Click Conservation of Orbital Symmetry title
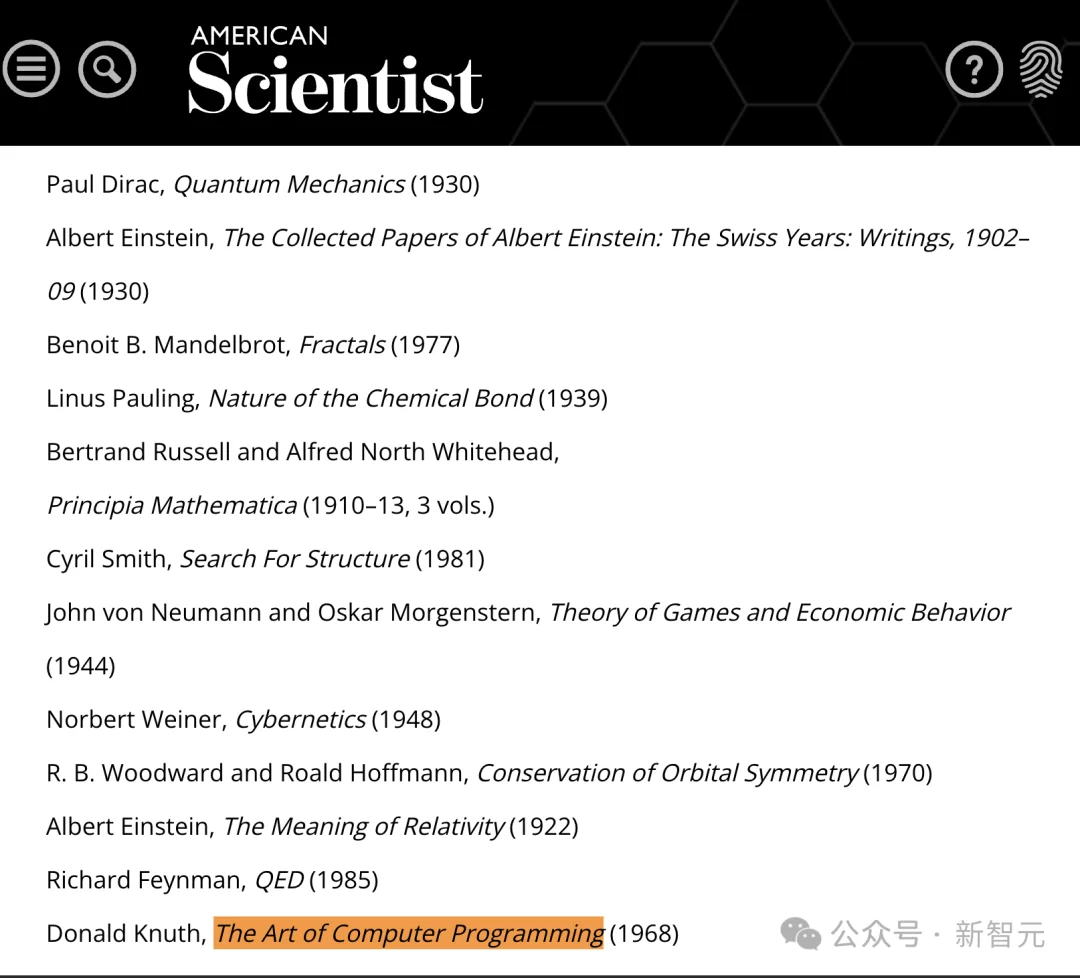The height and width of the screenshot is (978, 1080). pos(667,773)
